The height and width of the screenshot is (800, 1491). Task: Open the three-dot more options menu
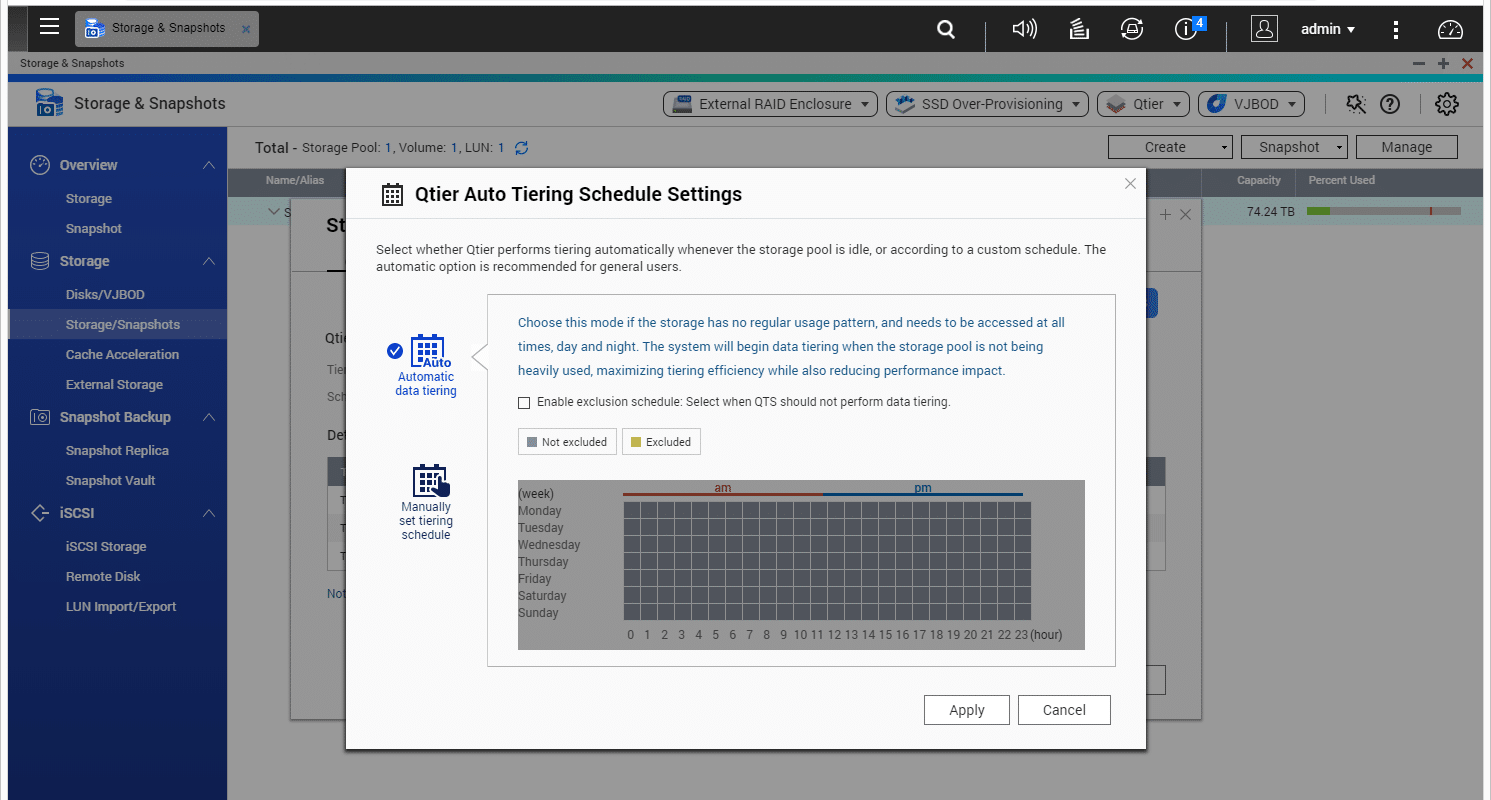point(1396,30)
